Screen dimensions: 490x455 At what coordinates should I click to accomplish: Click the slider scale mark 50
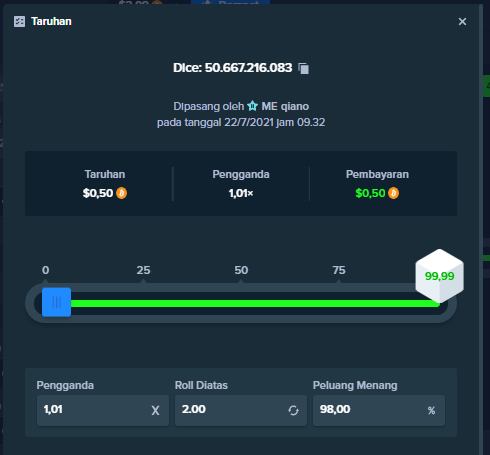click(241, 270)
